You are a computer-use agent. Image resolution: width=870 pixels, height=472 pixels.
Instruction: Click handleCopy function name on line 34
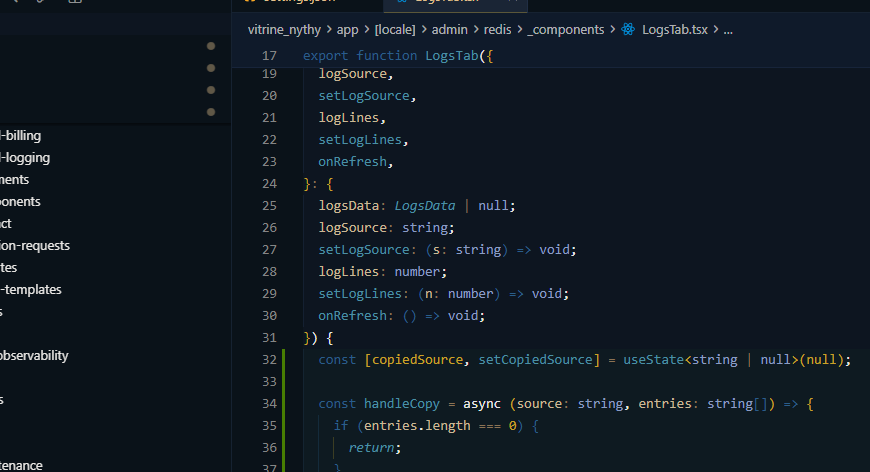[402, 404]
